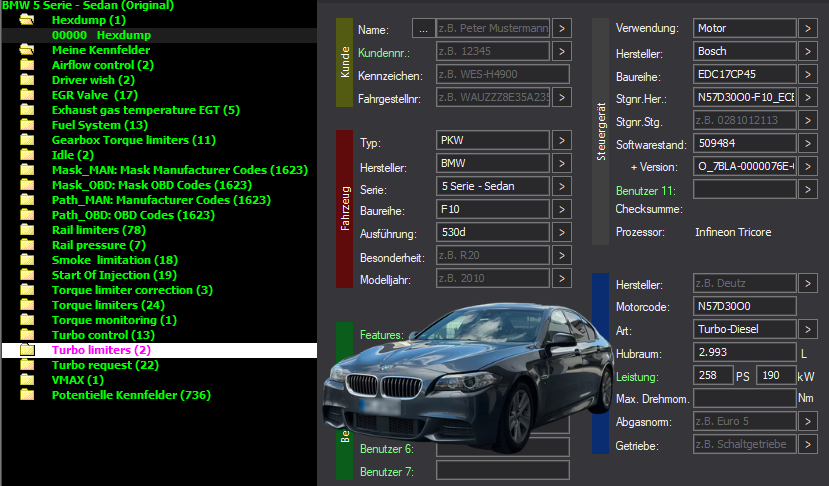
Task: Open the Kundennr. arrow button
Action: click(562, 51)
